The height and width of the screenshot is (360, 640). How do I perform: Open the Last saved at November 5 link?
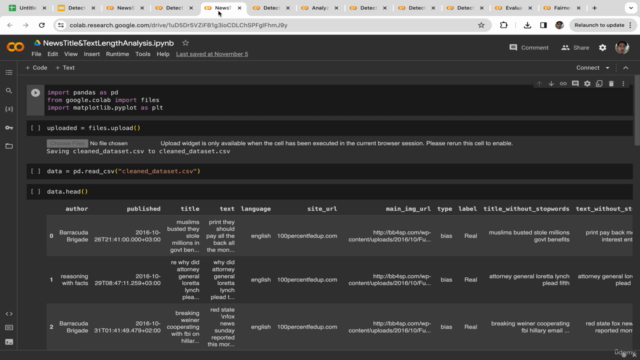[212, 54]
